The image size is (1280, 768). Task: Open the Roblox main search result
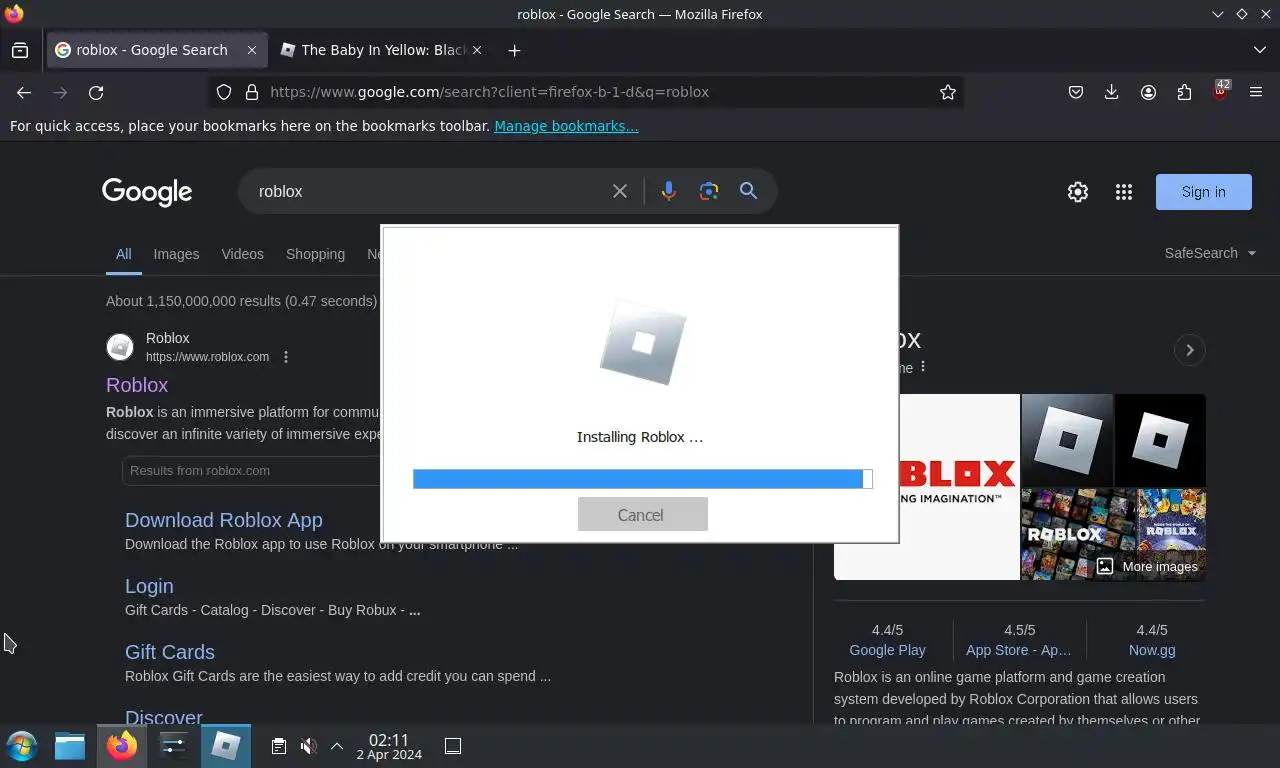click(x=137, y=385)
